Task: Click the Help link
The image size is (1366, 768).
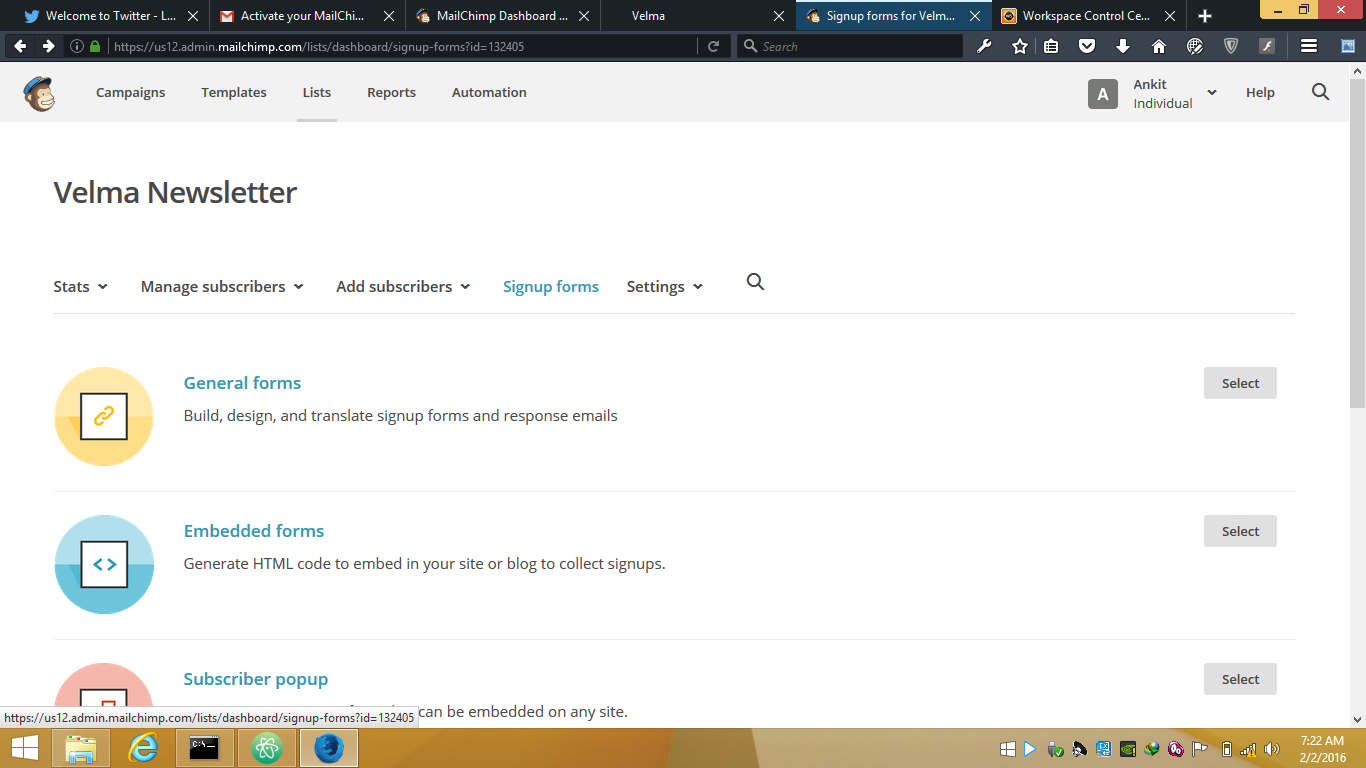Action: pyautogui.click(x=1260, y=92)
